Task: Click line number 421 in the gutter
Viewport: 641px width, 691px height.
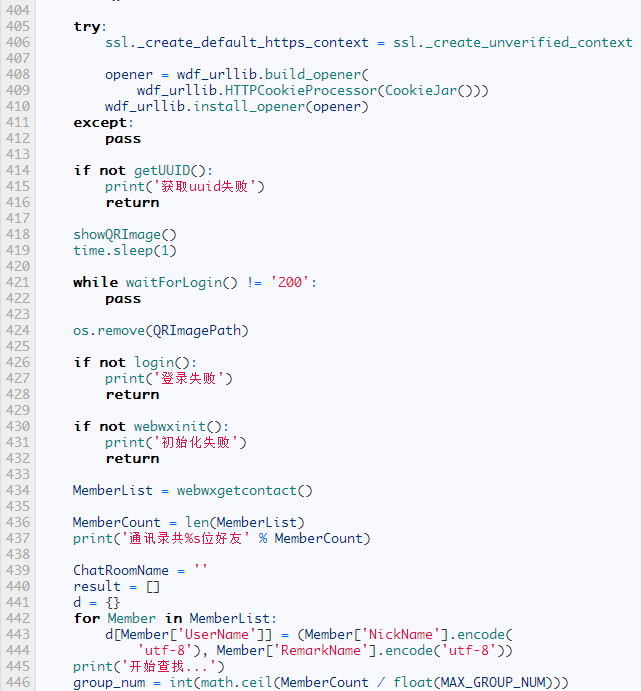Action: tap(18, 282)
